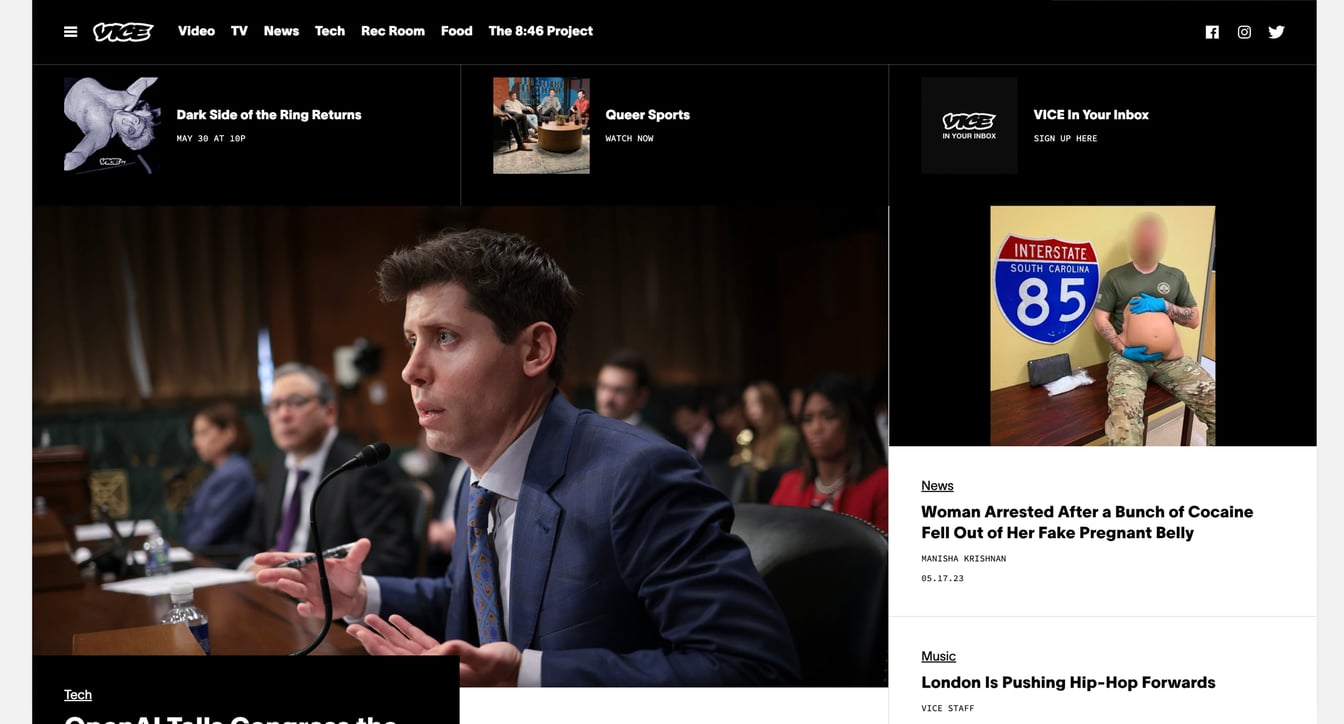
Task: Click the Music category label
Action: click(x=938, y=656)
